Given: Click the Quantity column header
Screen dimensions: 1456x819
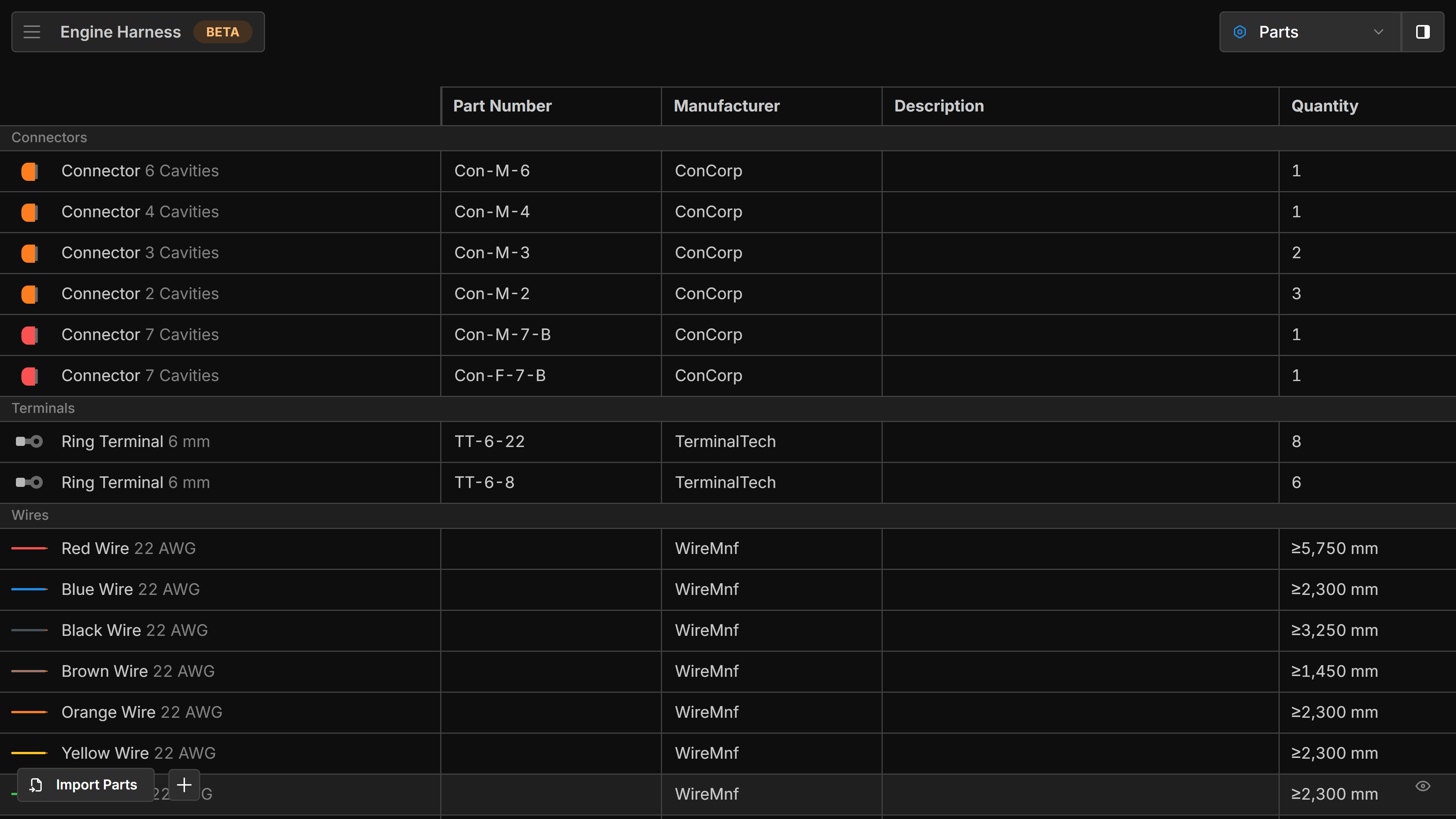Looking at the screenshot, I should coord(1324,106).
